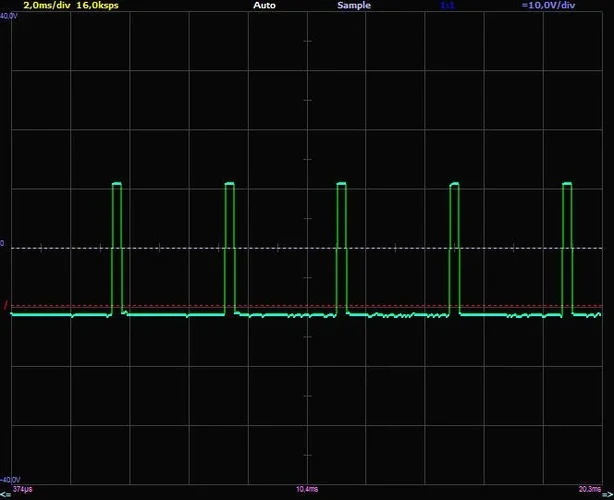The width and height of the screenshot is (614, 500).
Task: Click the 40,0V top voltage label
Action: [x=8, y=16]
